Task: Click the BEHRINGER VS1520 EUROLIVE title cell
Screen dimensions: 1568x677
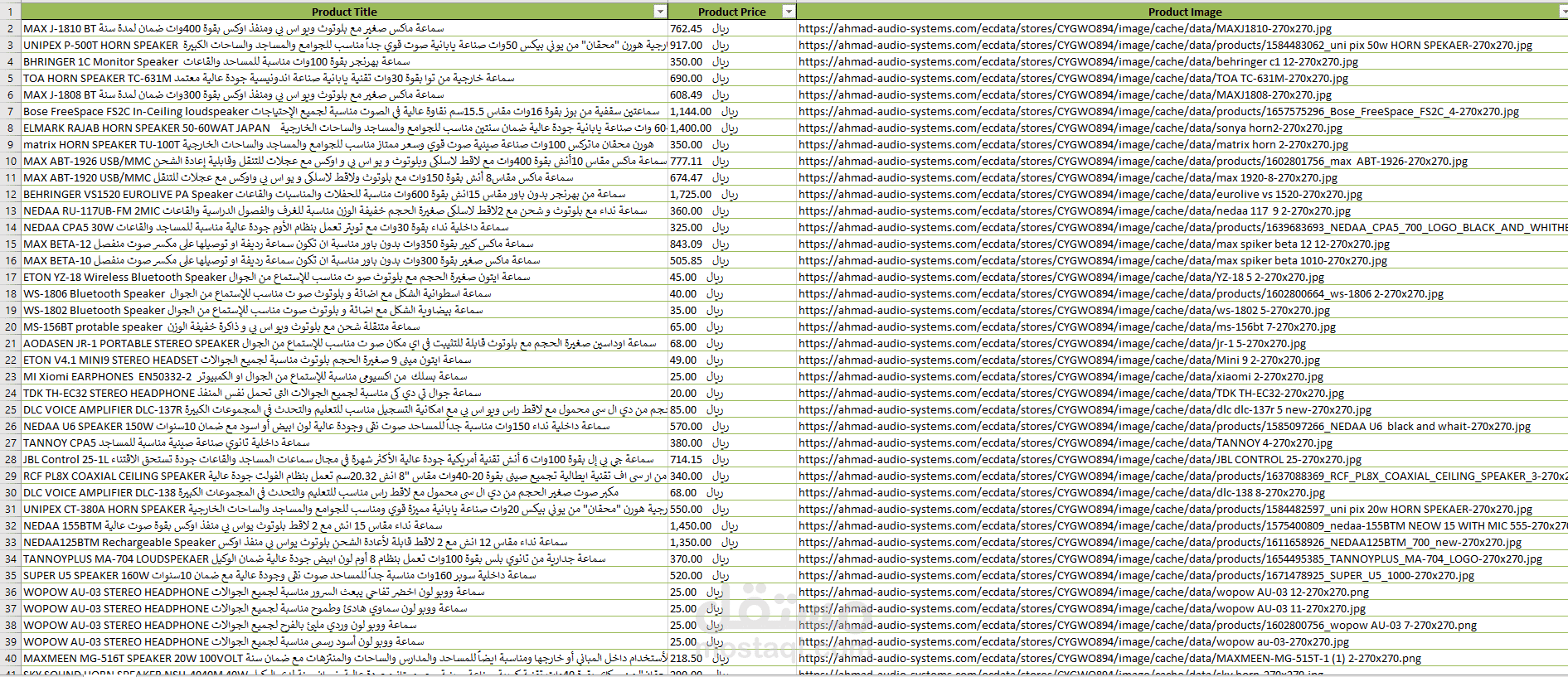Action: tap(344, 194)
